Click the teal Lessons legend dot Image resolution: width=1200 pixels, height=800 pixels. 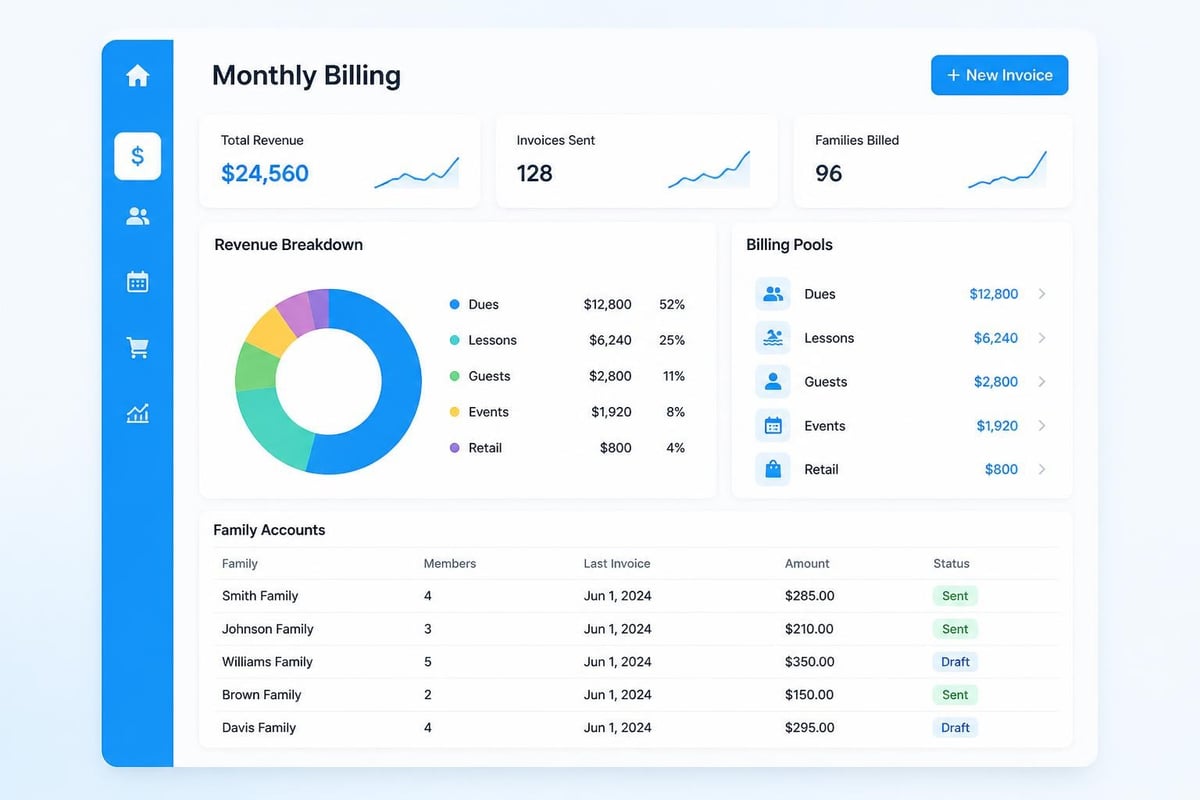point(455,340)
